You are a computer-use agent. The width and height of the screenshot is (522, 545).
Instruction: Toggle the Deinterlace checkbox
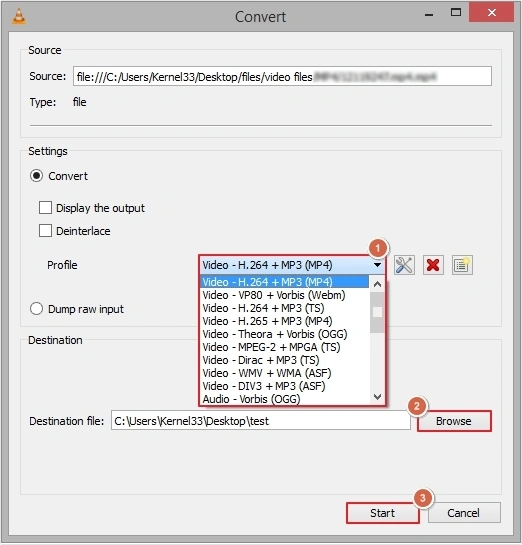46,231
